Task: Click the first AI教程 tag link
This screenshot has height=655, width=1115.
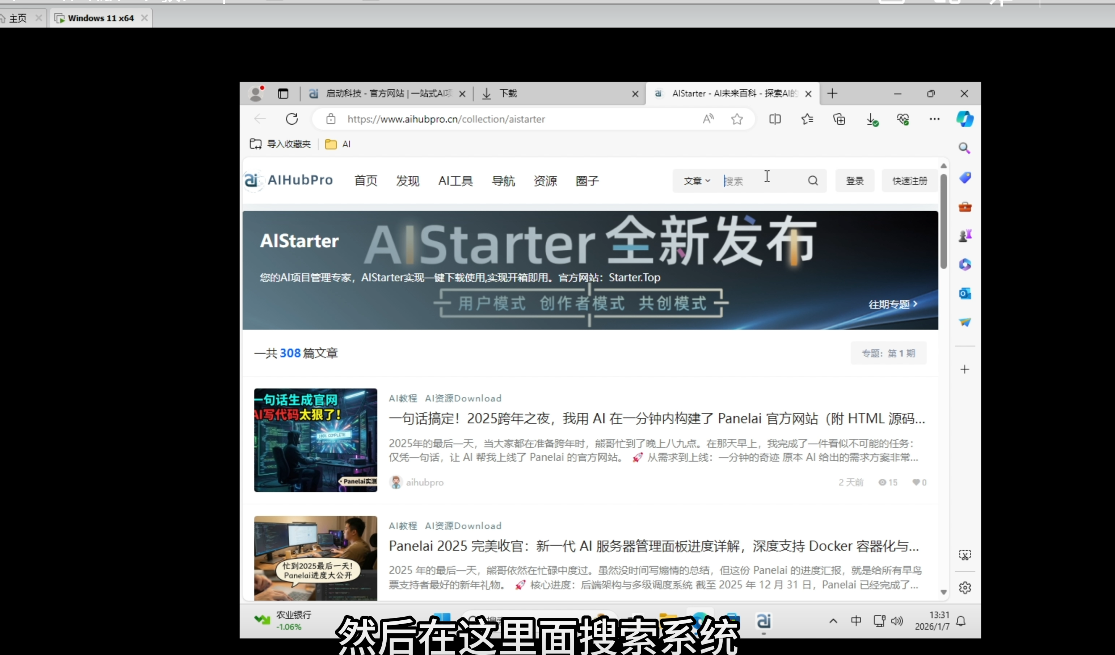Action: [402, 398]
